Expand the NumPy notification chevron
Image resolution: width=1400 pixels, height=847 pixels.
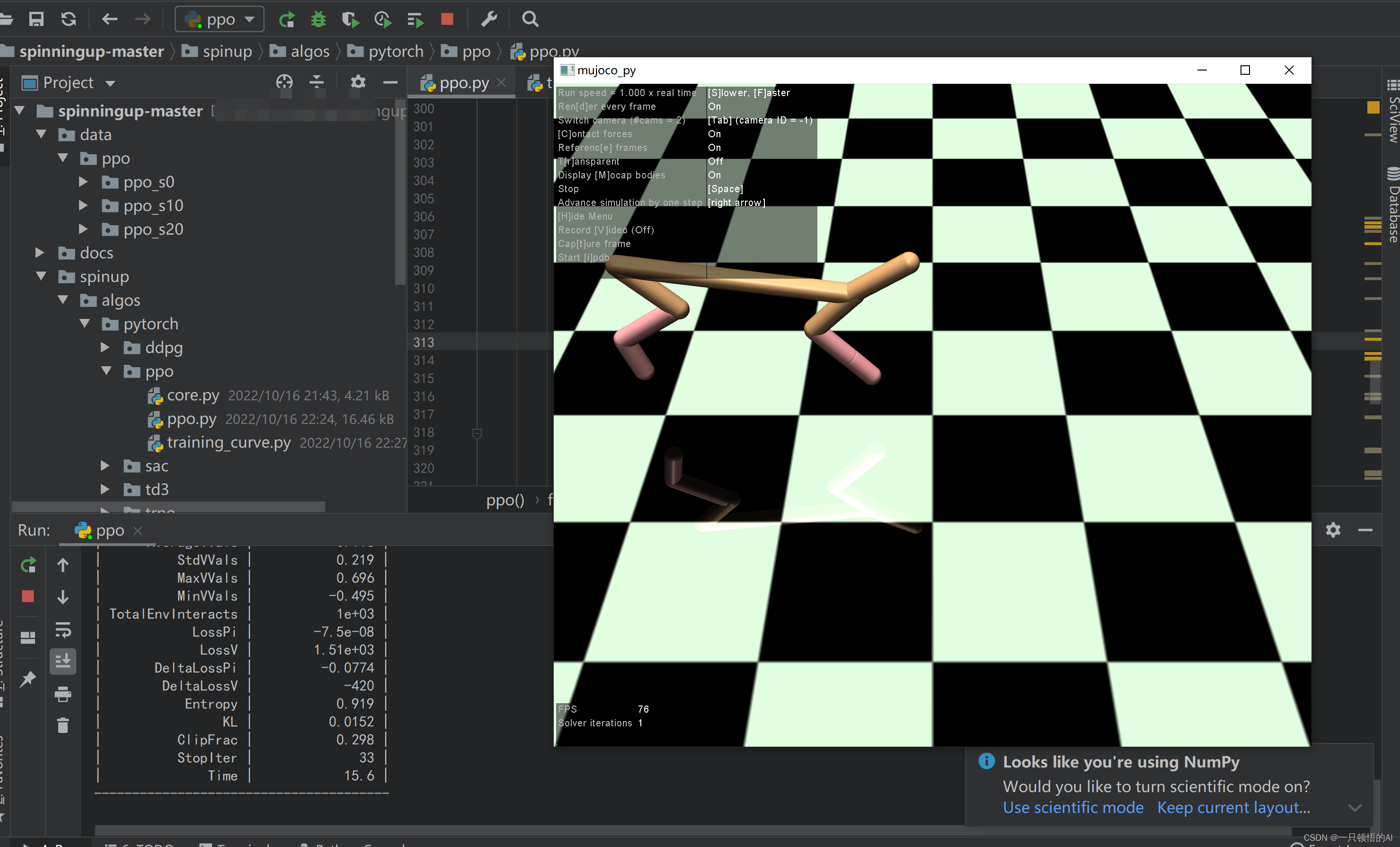tap(1355, 807)
